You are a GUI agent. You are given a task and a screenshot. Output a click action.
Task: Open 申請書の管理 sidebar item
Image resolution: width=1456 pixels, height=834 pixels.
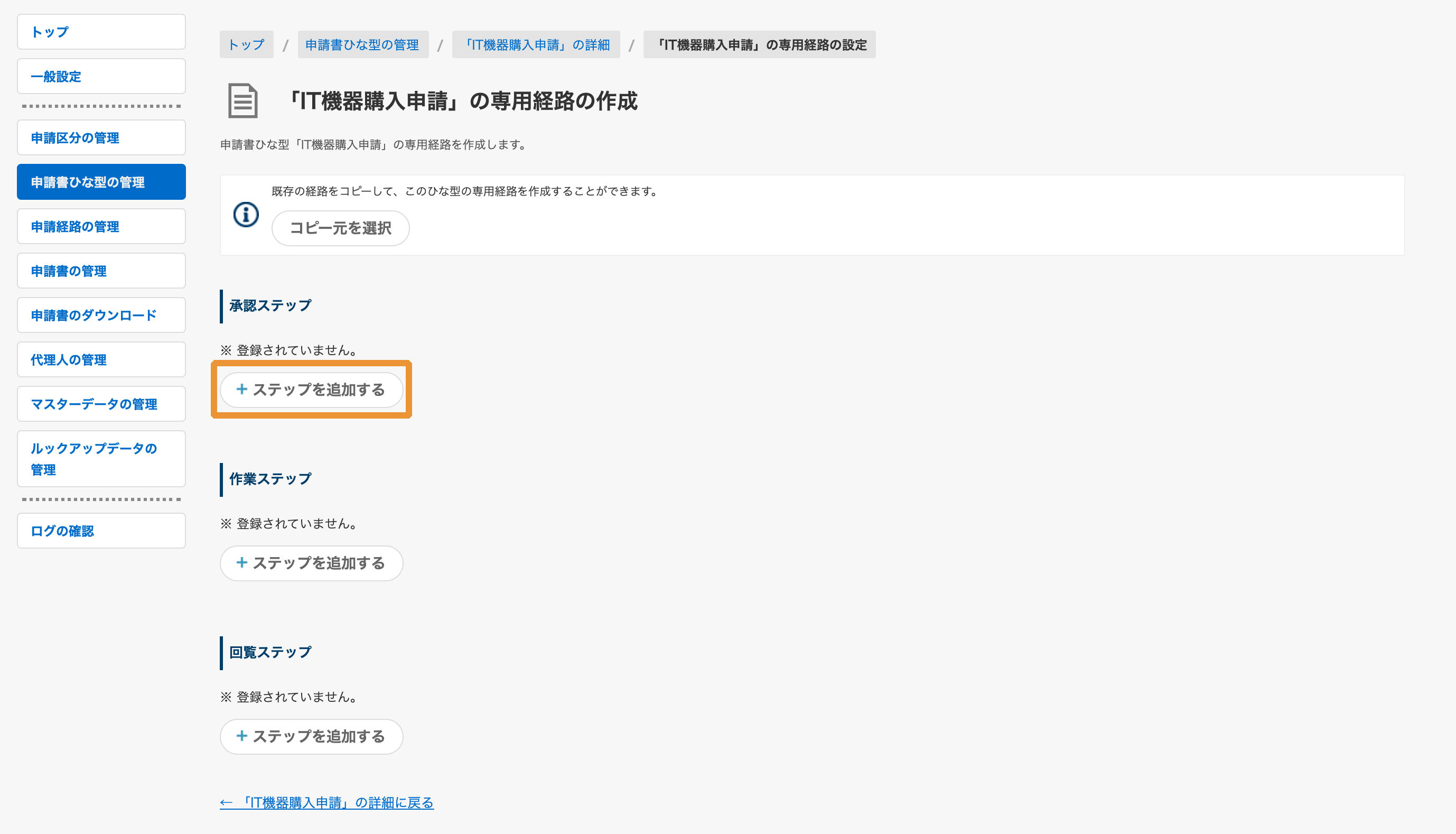(x=101, y=271)
